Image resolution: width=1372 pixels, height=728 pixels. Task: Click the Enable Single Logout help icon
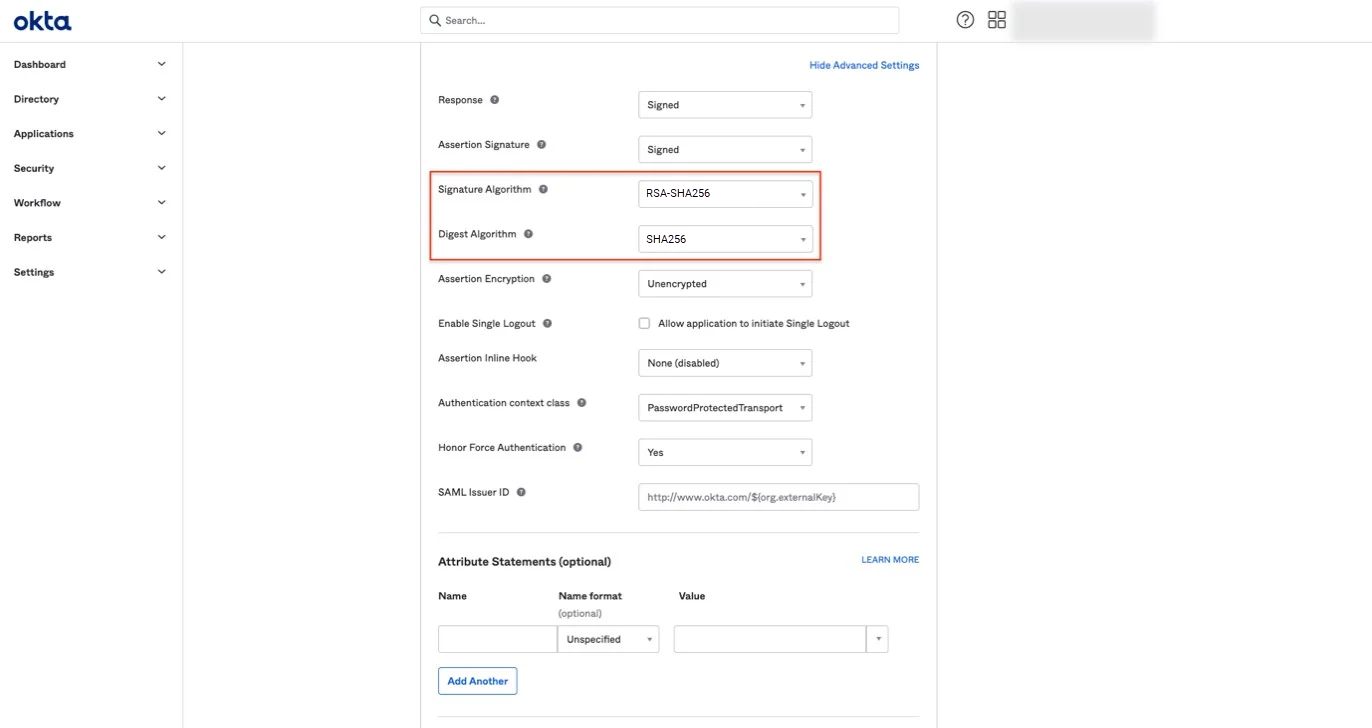coord(546,323)
